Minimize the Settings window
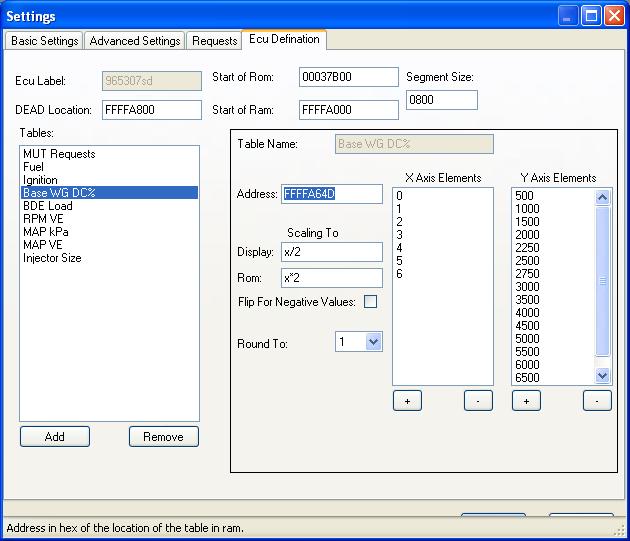Screen dimensions: 630x541 click(568, 16)
